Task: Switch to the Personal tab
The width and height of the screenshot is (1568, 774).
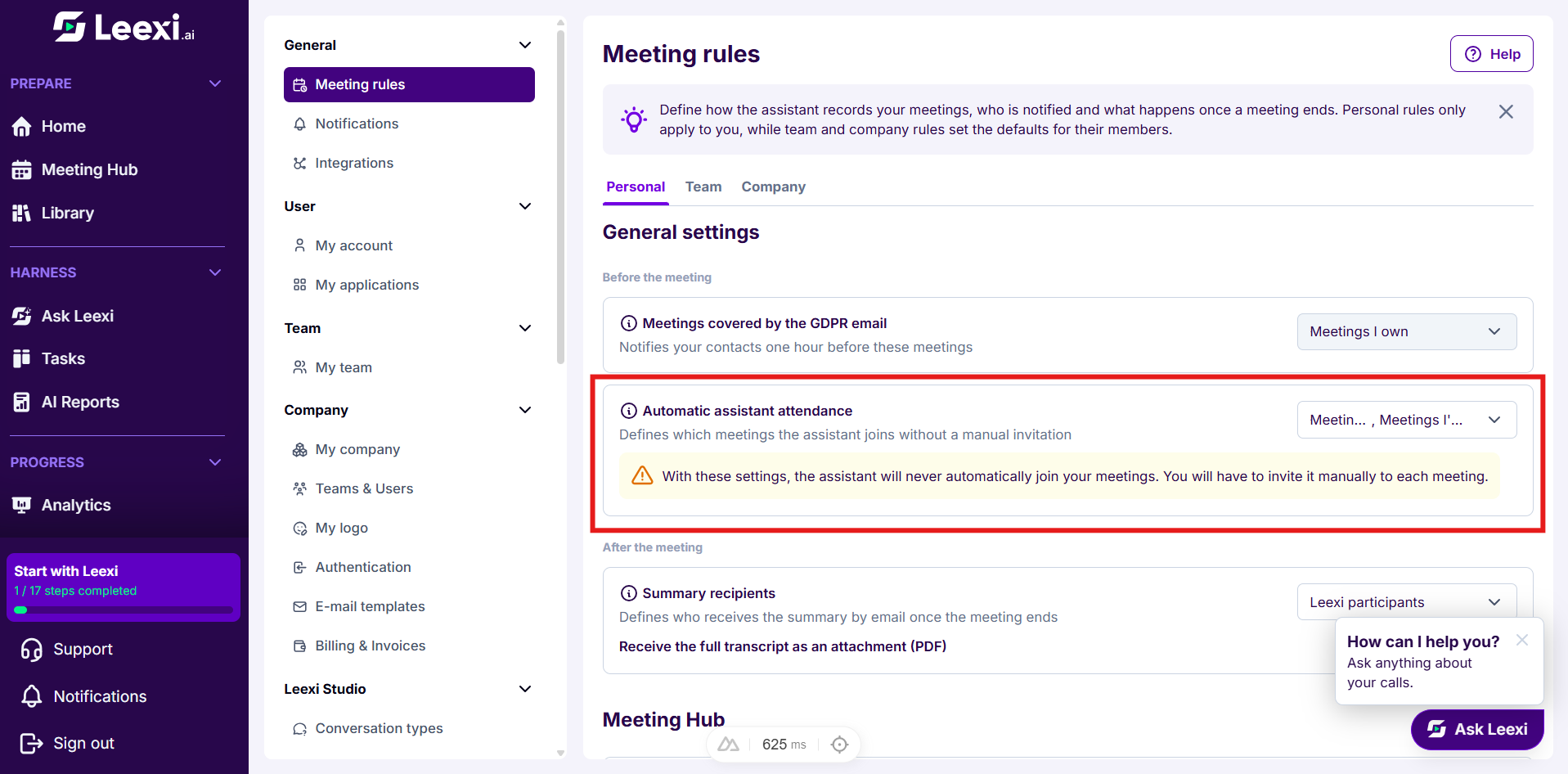Action: tap(636, 187)
